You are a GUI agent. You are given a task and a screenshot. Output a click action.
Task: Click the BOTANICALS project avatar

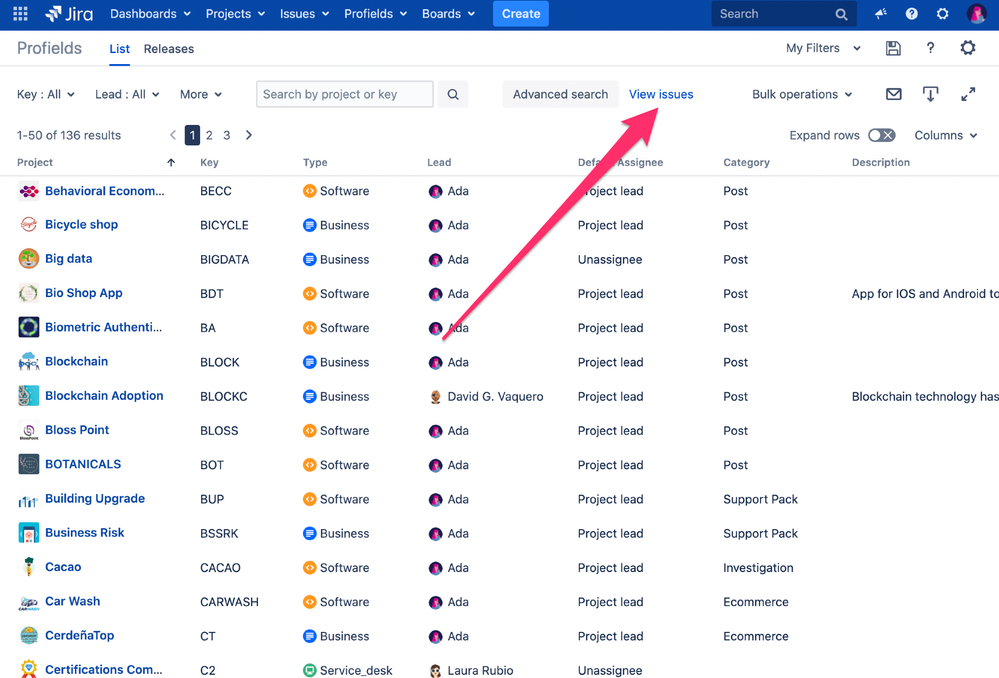[29, 464]
